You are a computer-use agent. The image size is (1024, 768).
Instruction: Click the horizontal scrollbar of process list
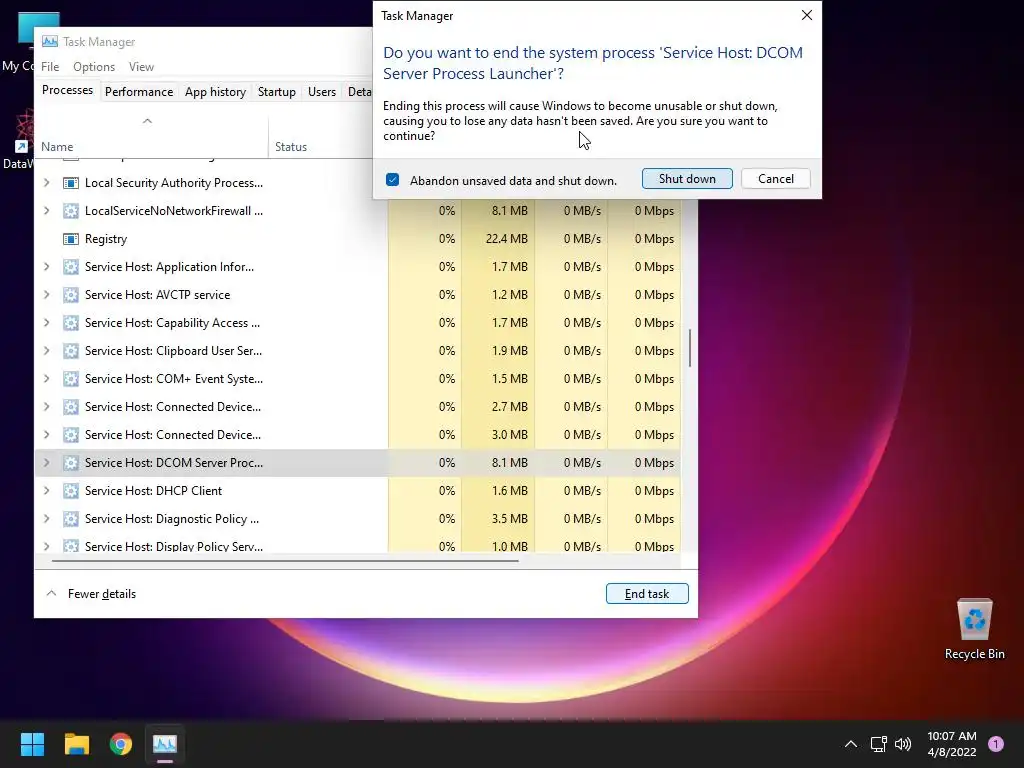point(285,560)
